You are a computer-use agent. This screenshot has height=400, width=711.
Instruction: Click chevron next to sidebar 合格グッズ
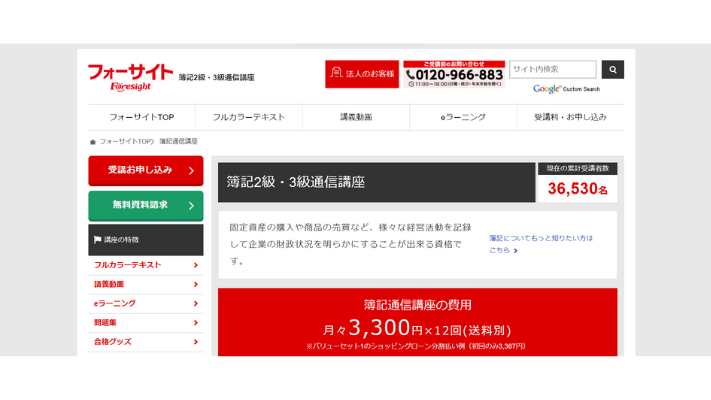(x=196, y=342)
